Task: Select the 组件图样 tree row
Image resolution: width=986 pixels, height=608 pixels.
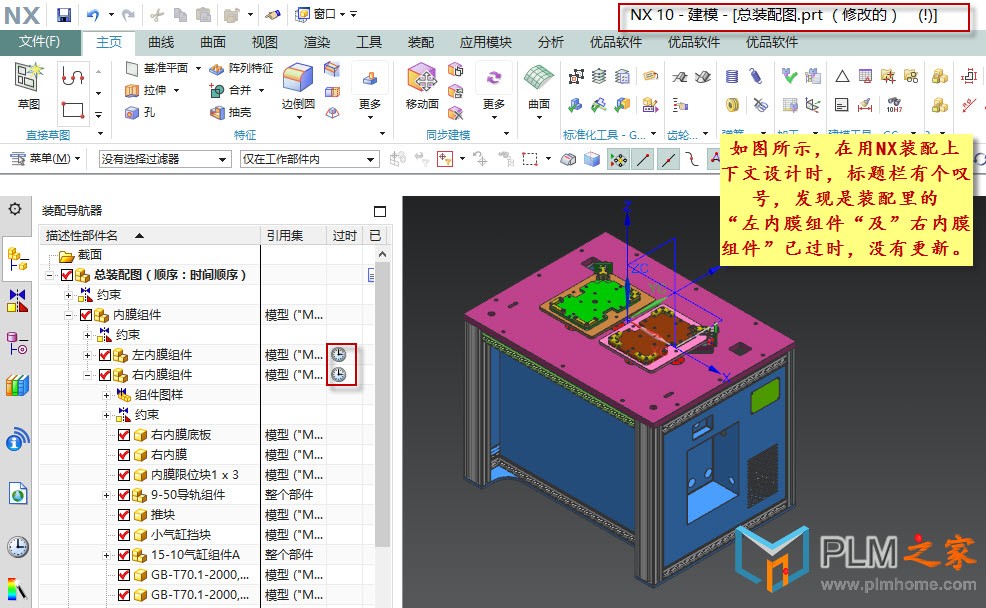Action: coord(150,395)
